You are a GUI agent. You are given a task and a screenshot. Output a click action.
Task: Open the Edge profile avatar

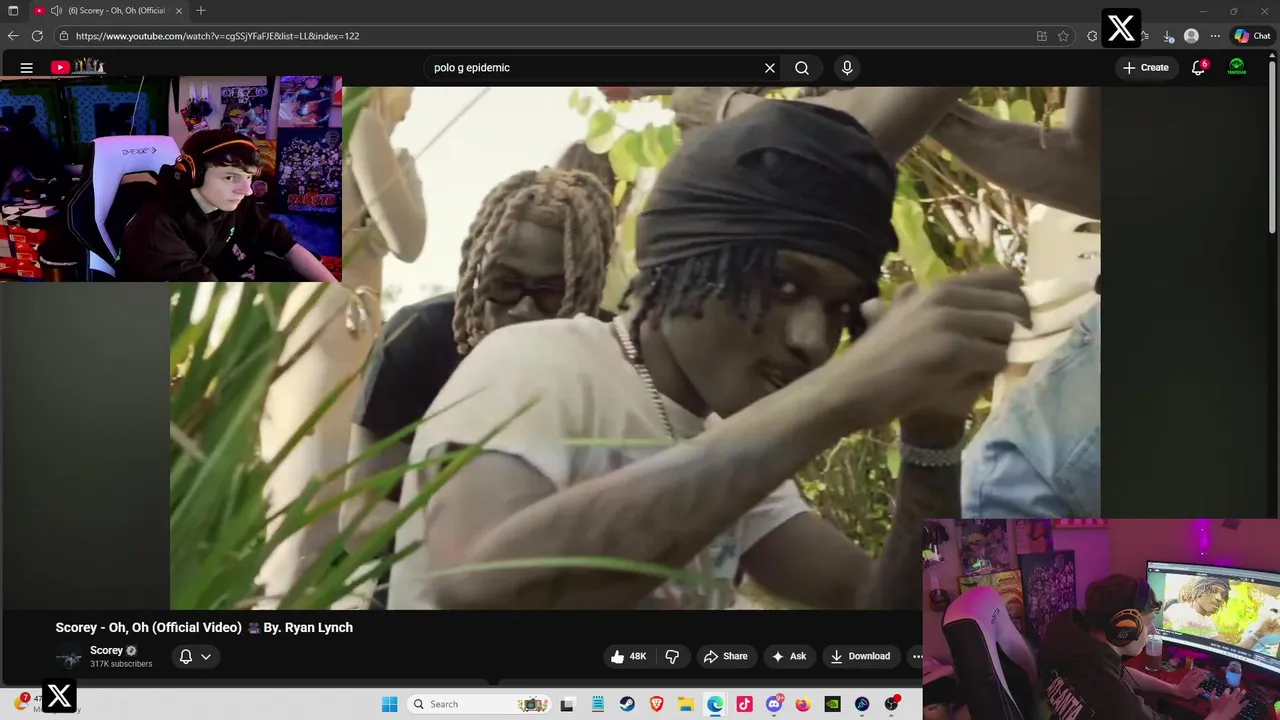click(x=1191, y=36)
